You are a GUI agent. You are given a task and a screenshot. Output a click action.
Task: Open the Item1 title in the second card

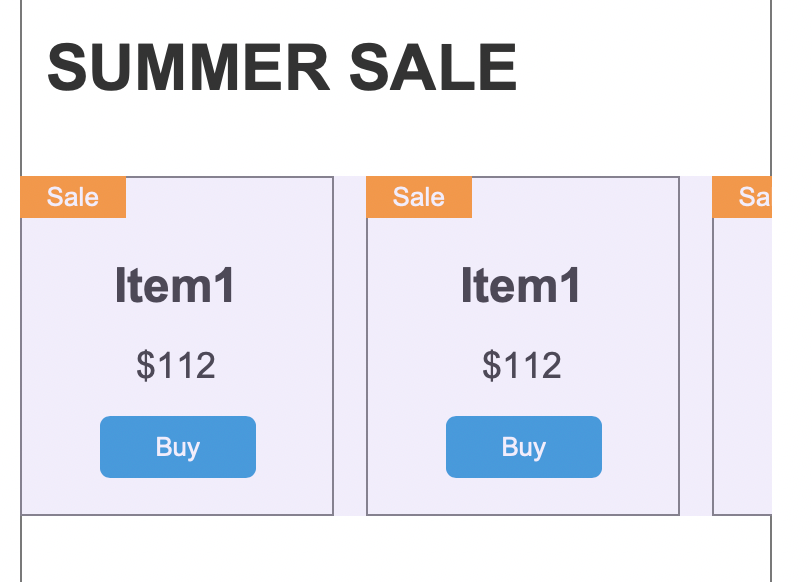522,286
